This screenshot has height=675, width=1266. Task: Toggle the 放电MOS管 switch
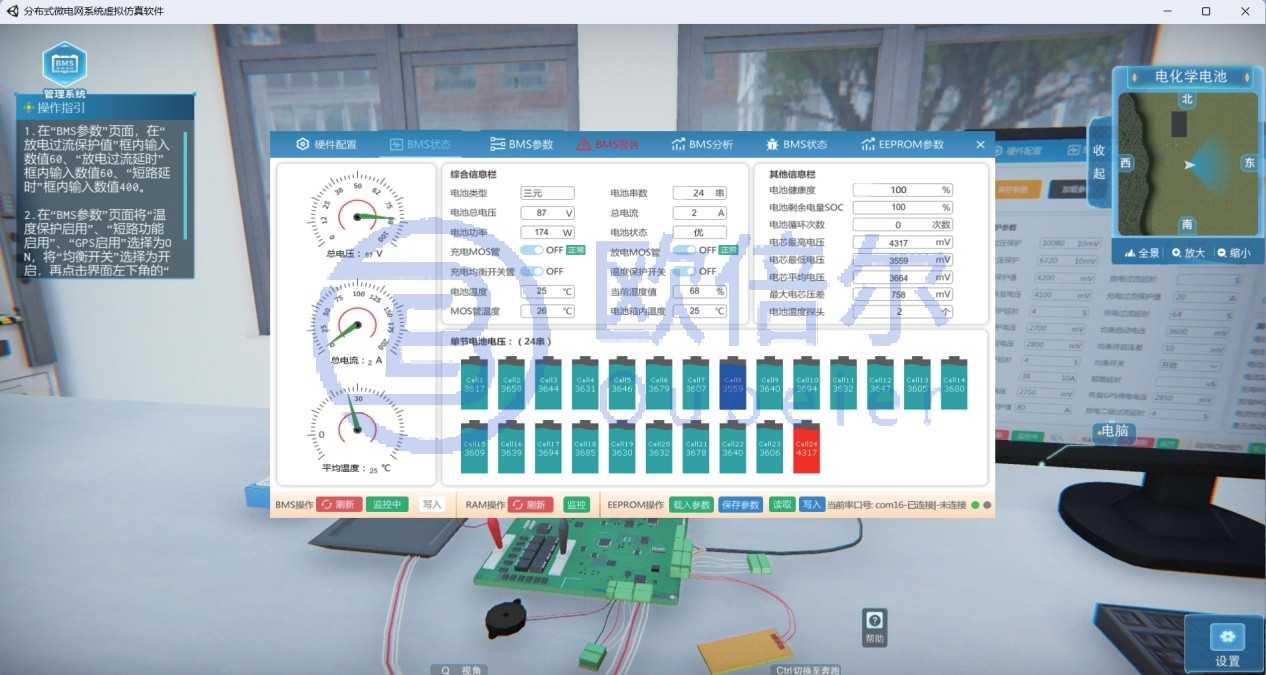684,250
